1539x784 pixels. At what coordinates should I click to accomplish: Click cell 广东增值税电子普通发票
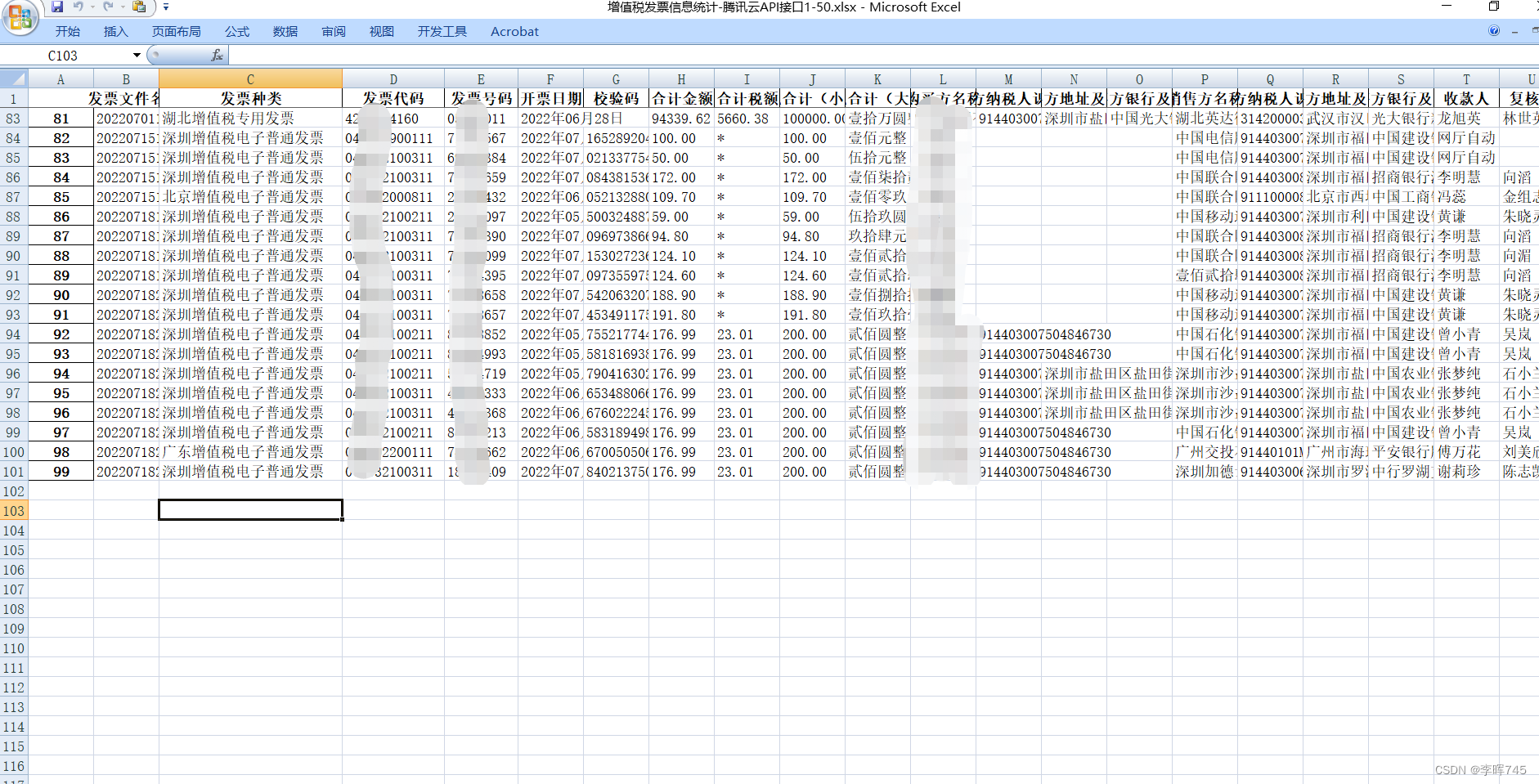[x=250, y=452]
